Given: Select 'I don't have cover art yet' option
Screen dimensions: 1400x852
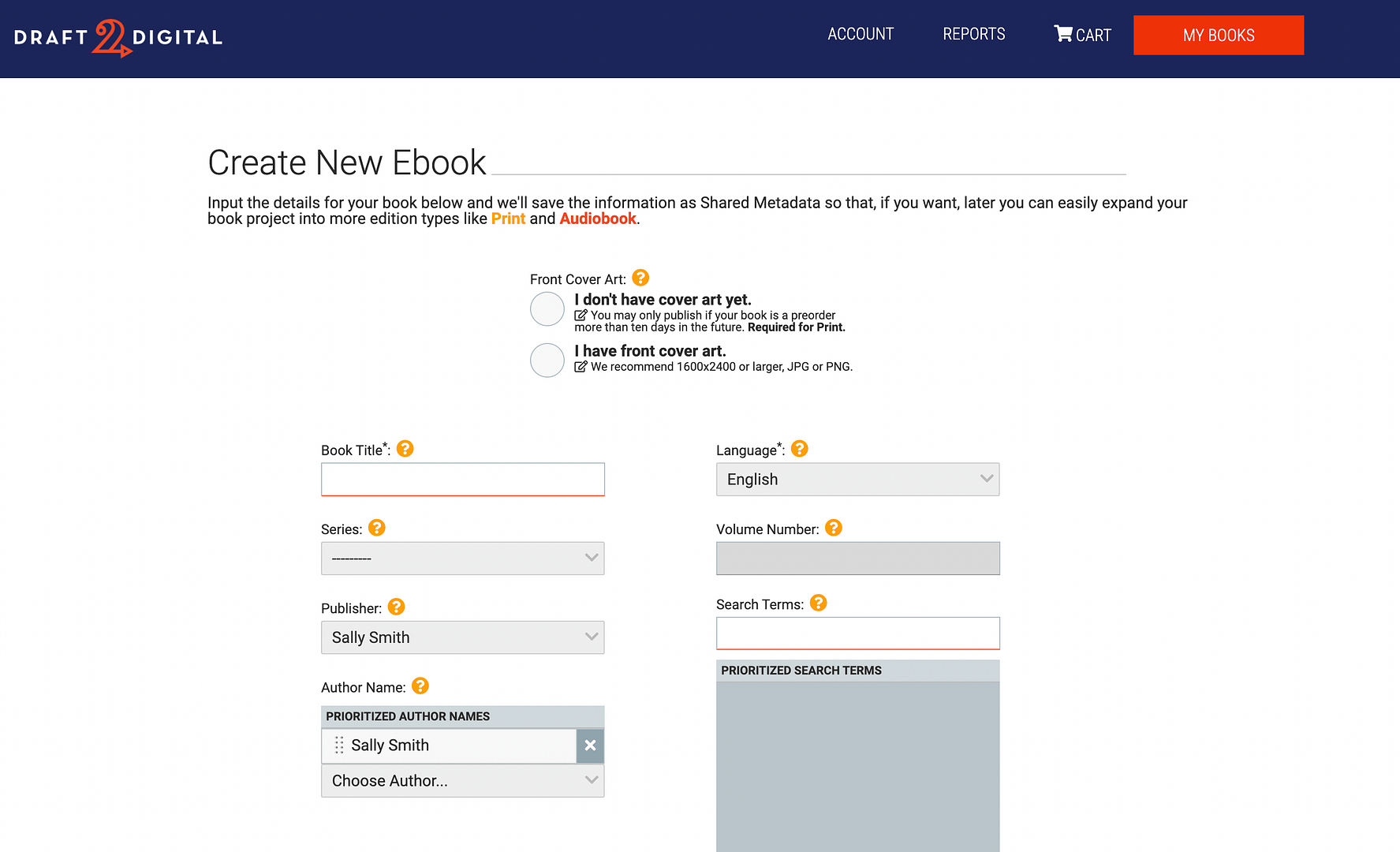Looking at the screenshot, I should click(x=547, y=309).
